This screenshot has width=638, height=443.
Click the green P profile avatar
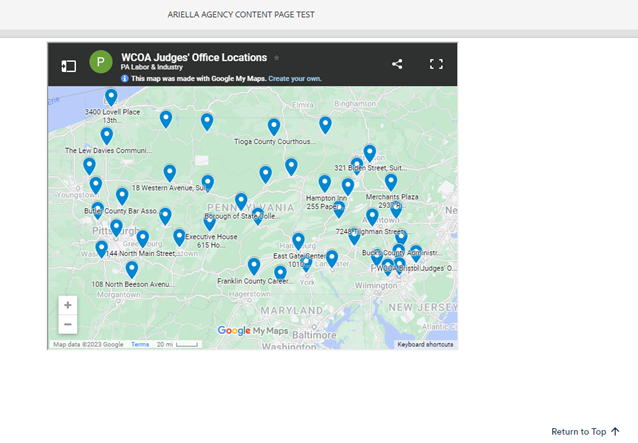click(101, 62)
